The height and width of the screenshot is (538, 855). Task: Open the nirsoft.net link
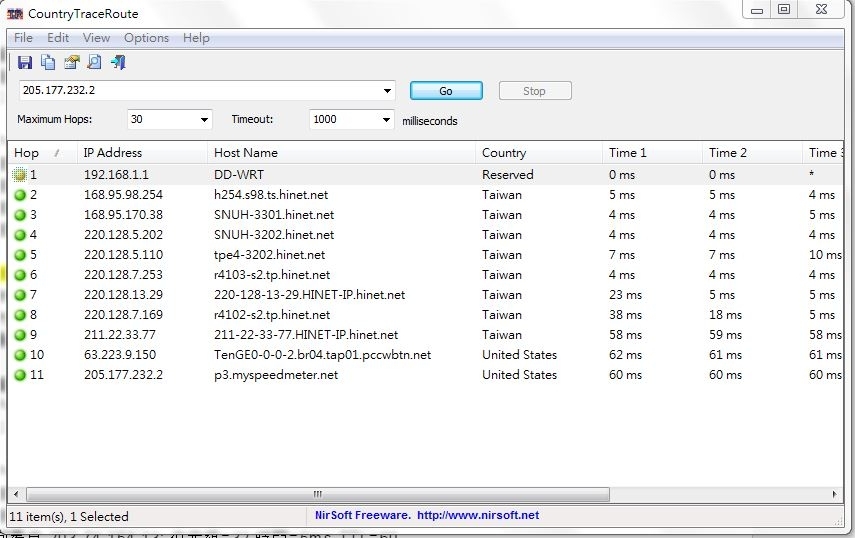click(x=478, y=515)
